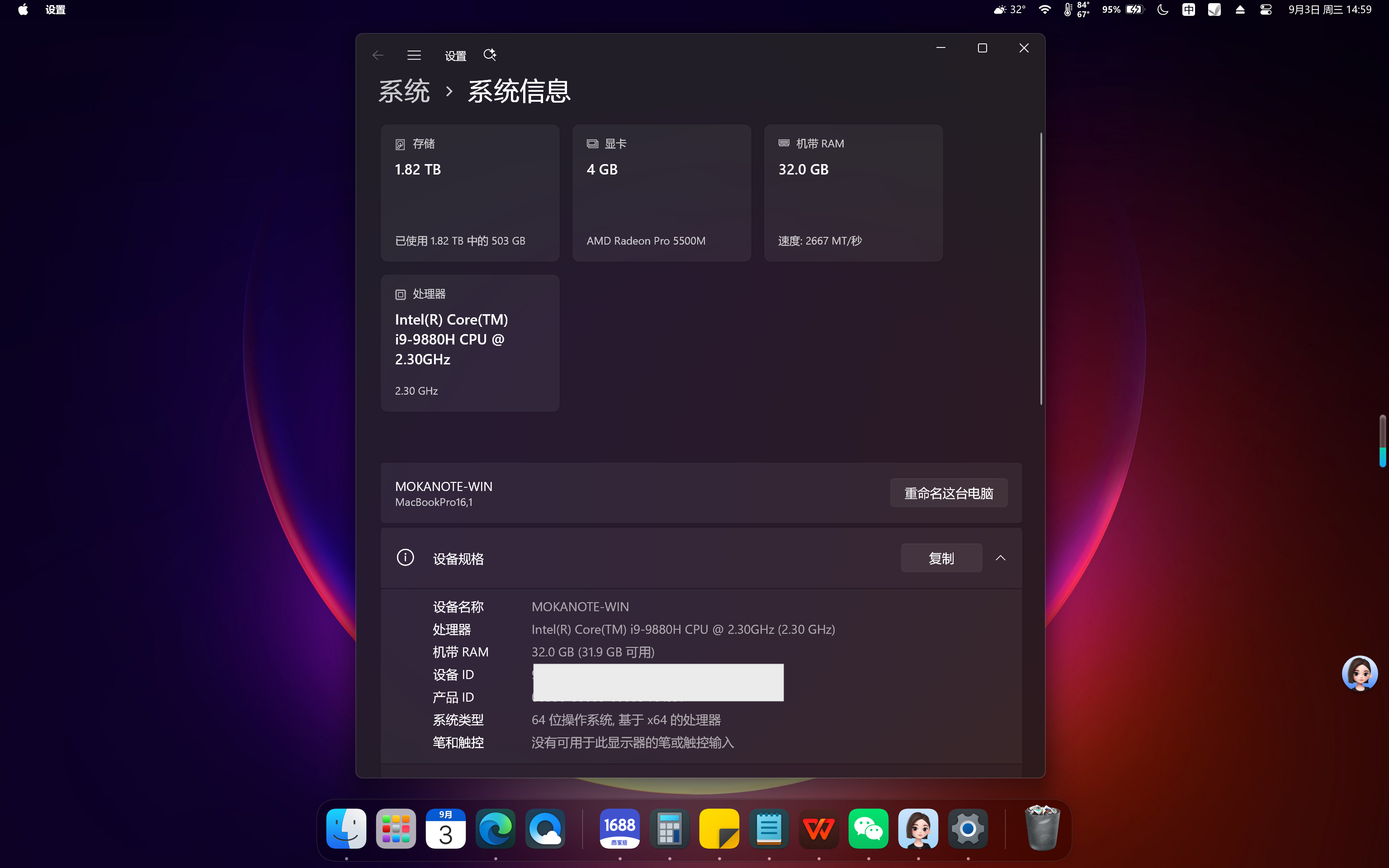Open the hamburger navigation menu
This screenshot has height=868, width=1389.
click(414, 55)
